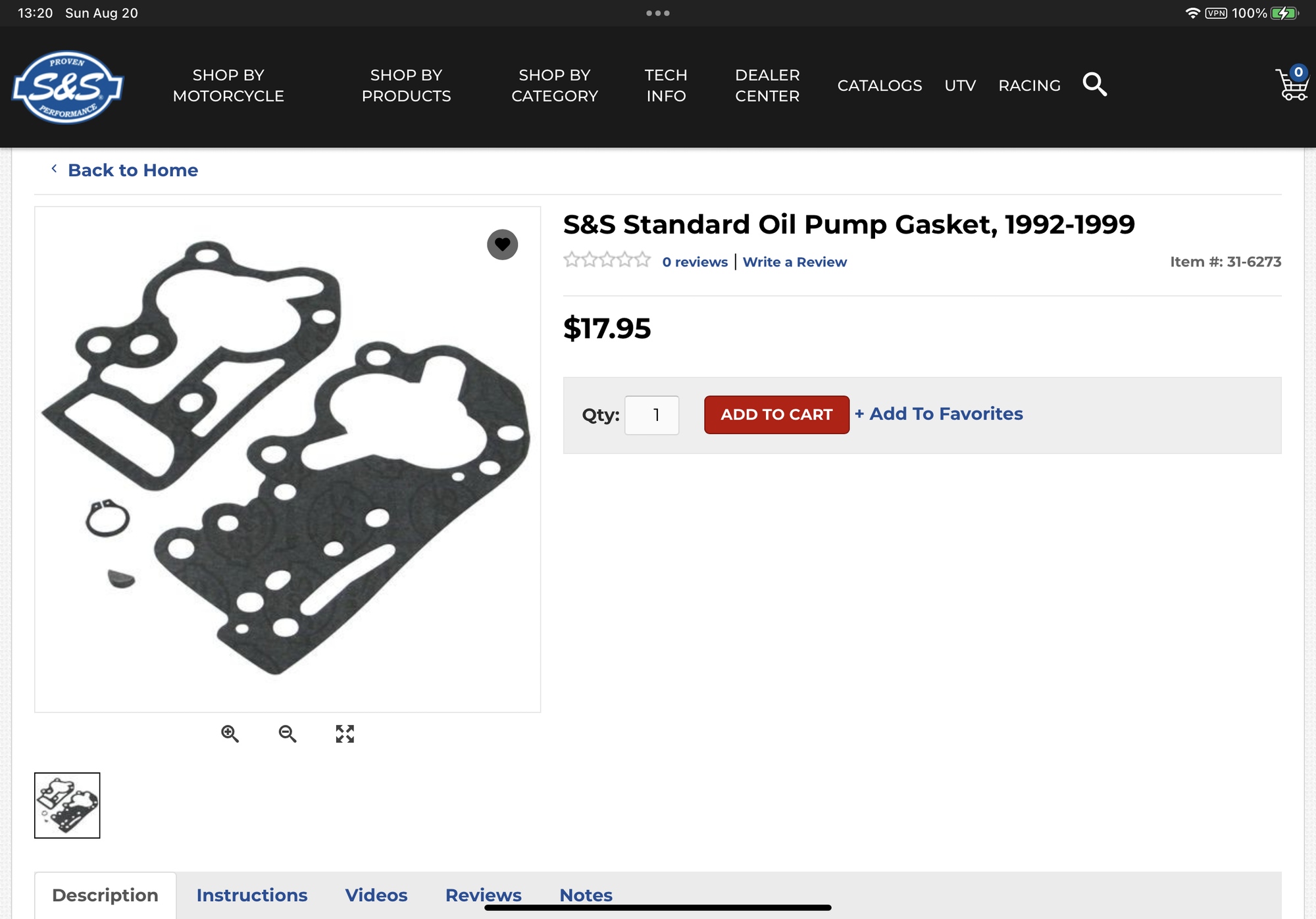Open the search magnifier icon
The image size is (1316, 919).
(x=1095, y=84)
